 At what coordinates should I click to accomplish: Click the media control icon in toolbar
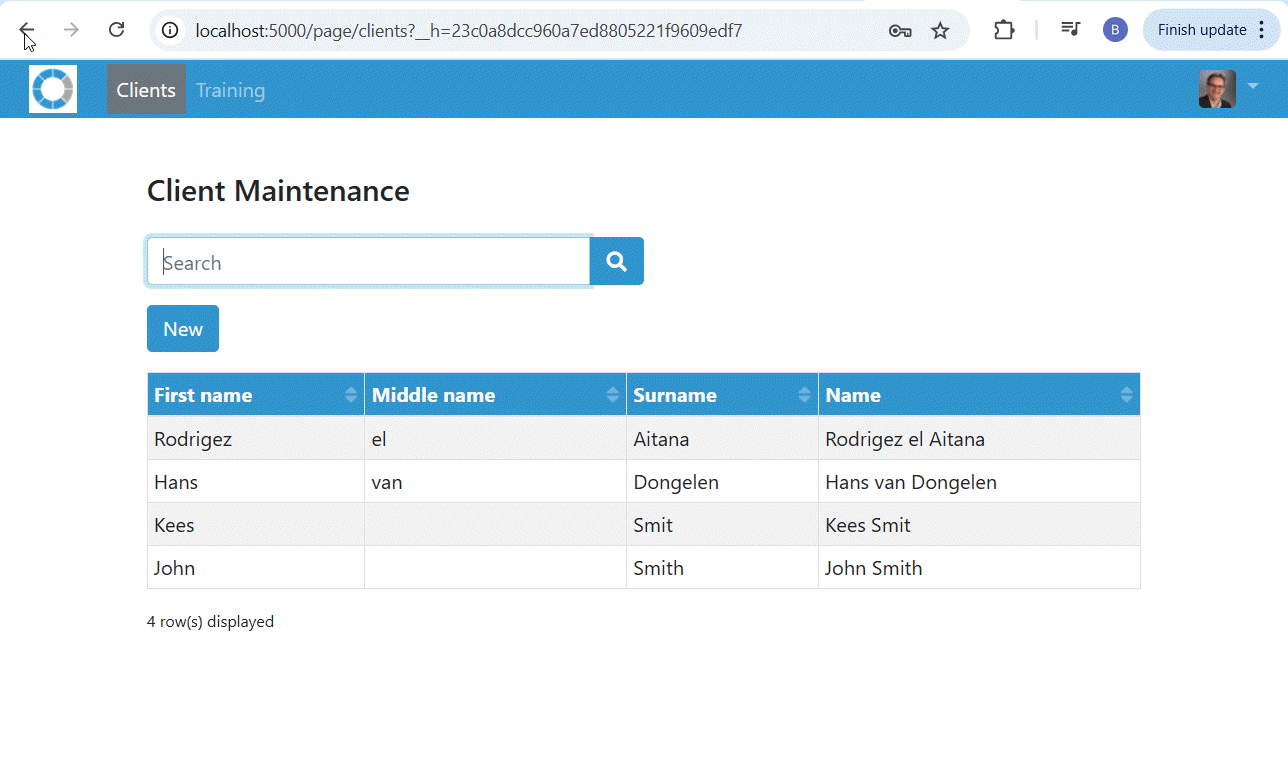(x=1070, y=30)
